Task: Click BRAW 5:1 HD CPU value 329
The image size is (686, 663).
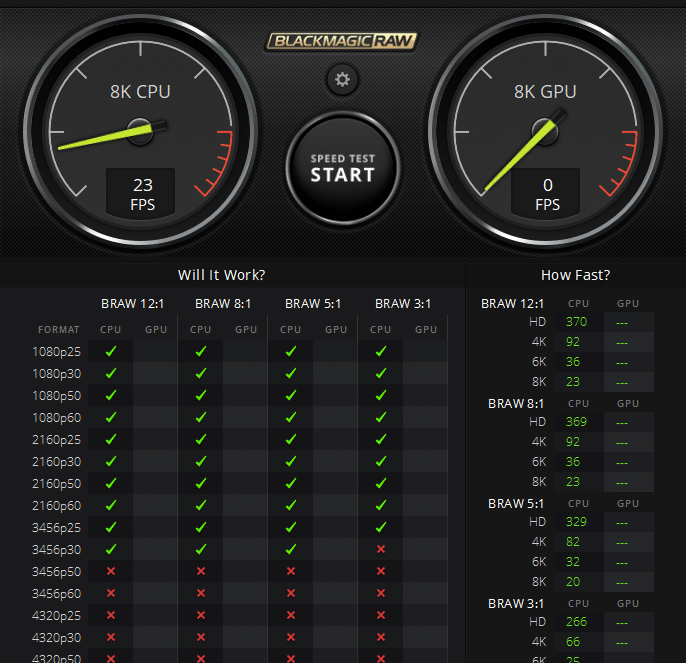Action: click(x=576, y=522)
